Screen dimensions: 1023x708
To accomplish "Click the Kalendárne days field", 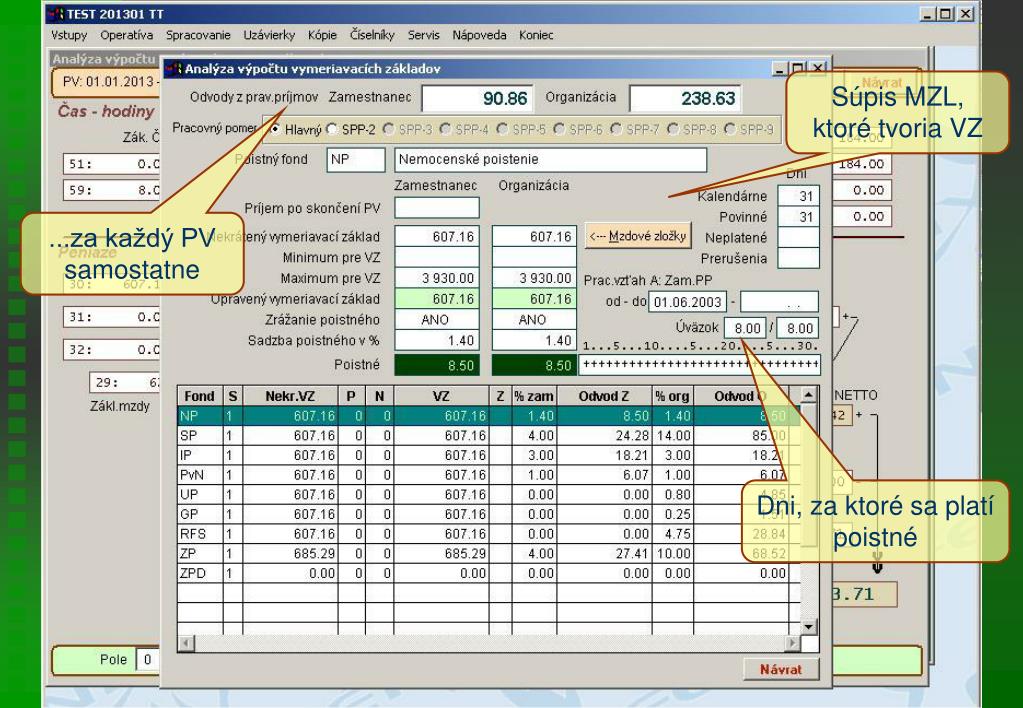I will point(799,196).
